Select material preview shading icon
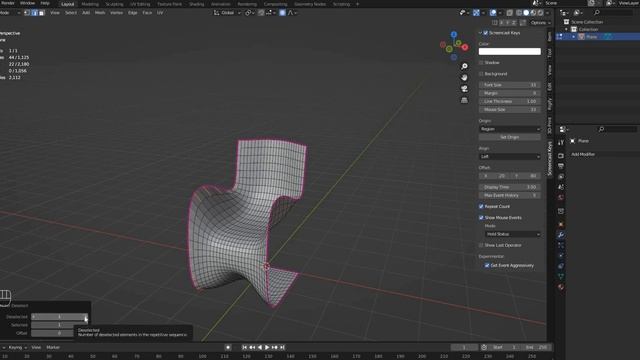Screen dimensions: 640x360 533,13
